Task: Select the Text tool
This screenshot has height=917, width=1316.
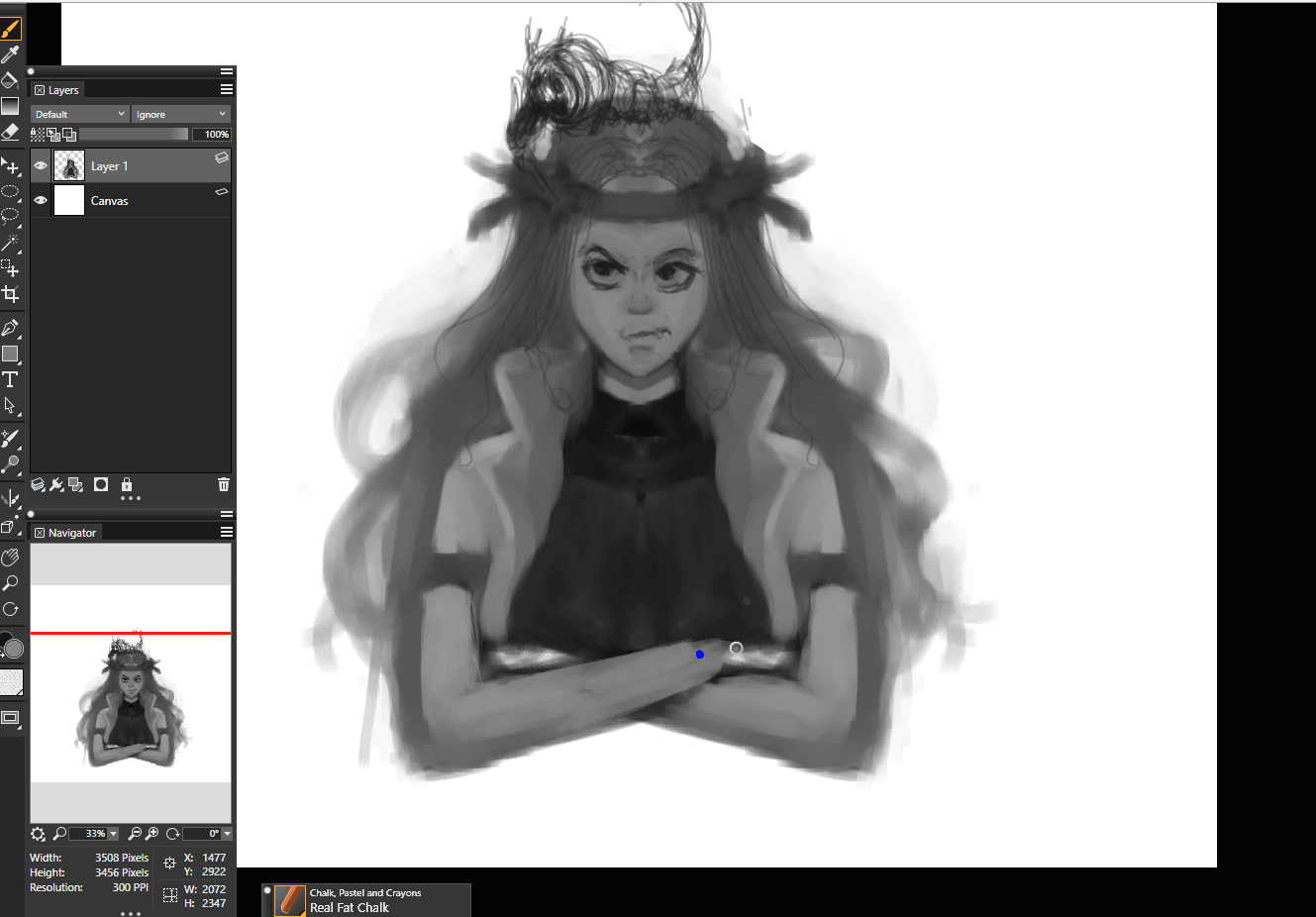Action: 11,379
